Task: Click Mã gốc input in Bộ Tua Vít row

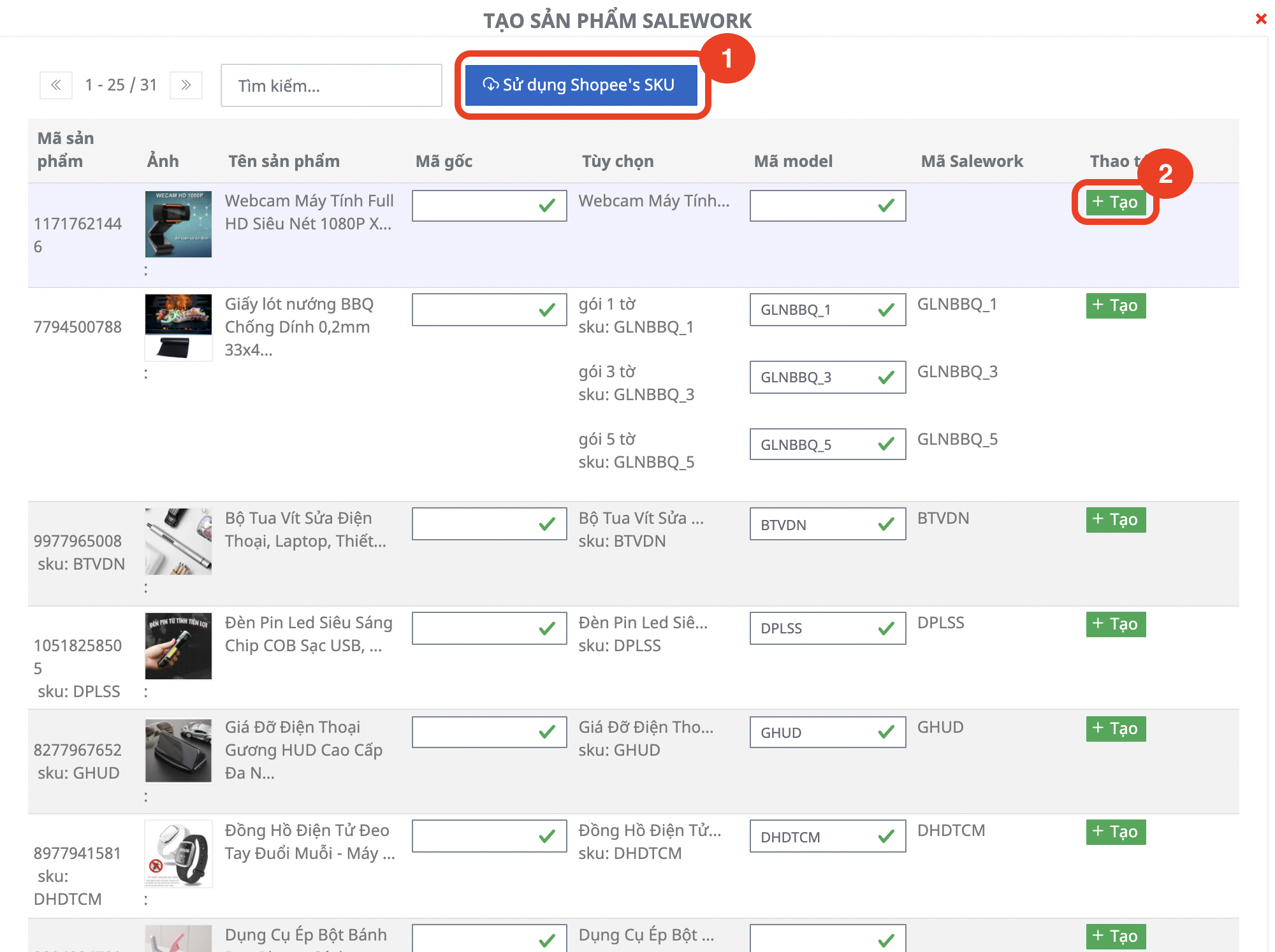Action: [473, 524]
